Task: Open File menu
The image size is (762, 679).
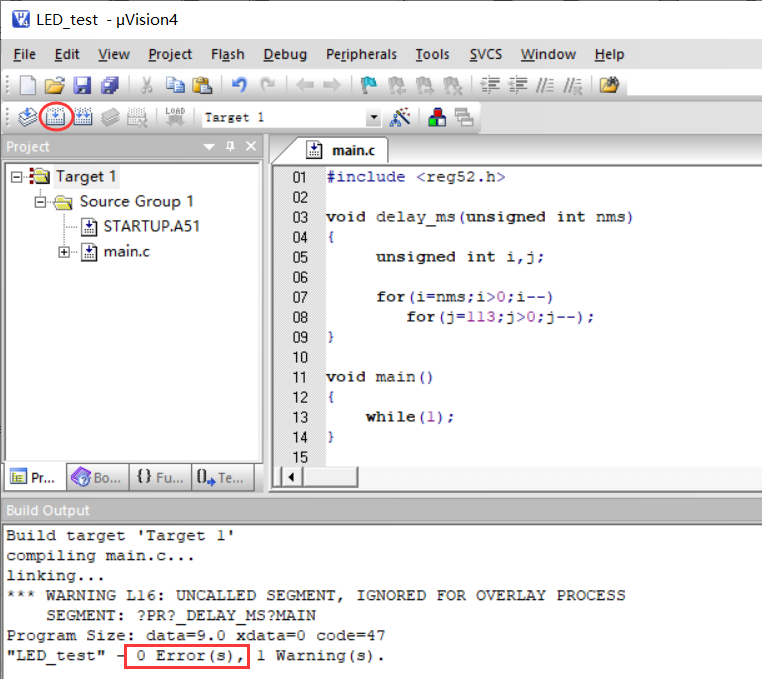Action: [x=24, y=54]
